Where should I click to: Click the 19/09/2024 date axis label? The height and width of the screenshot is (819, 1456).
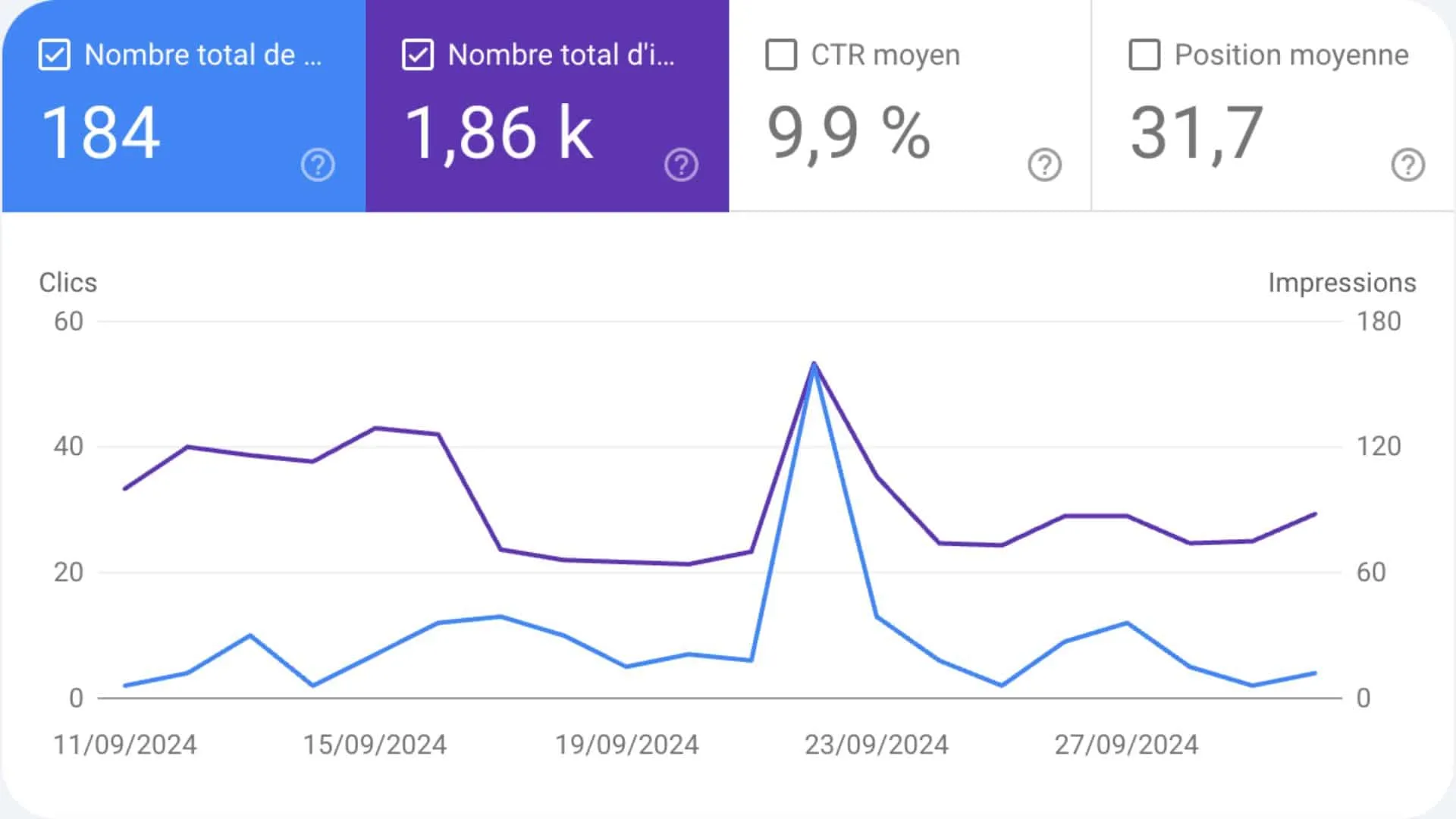pyautogui.click(x=626, y=745)
